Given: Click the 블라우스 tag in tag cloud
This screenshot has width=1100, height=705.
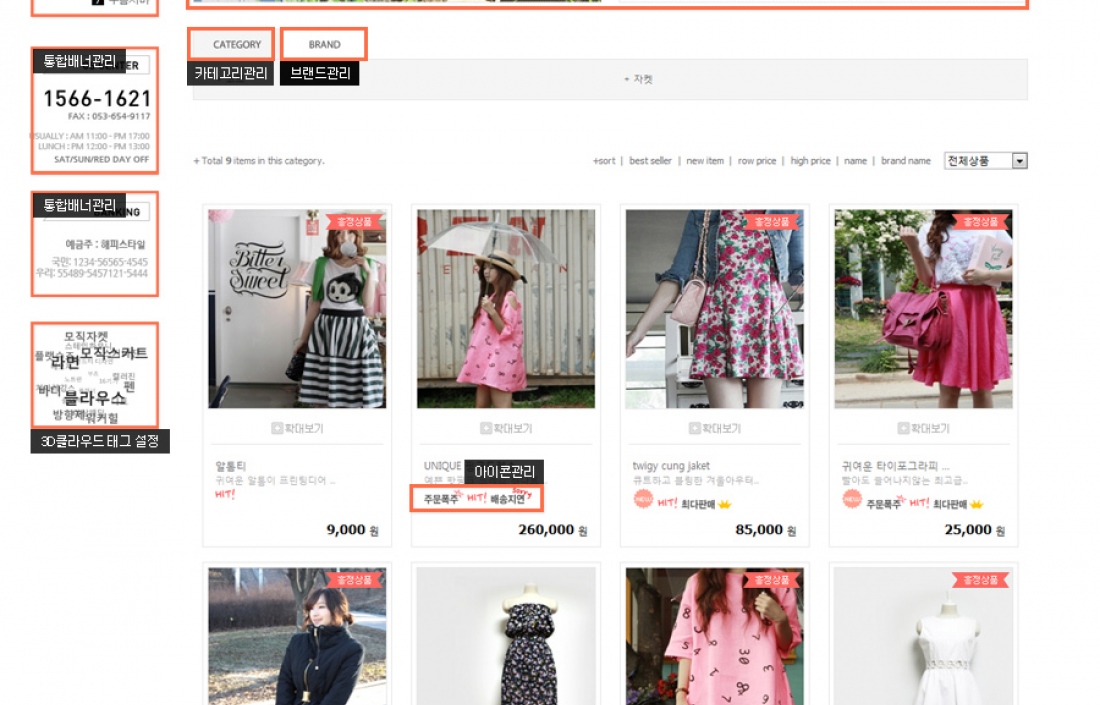Looking at the screenshot, I should [94, 397].
